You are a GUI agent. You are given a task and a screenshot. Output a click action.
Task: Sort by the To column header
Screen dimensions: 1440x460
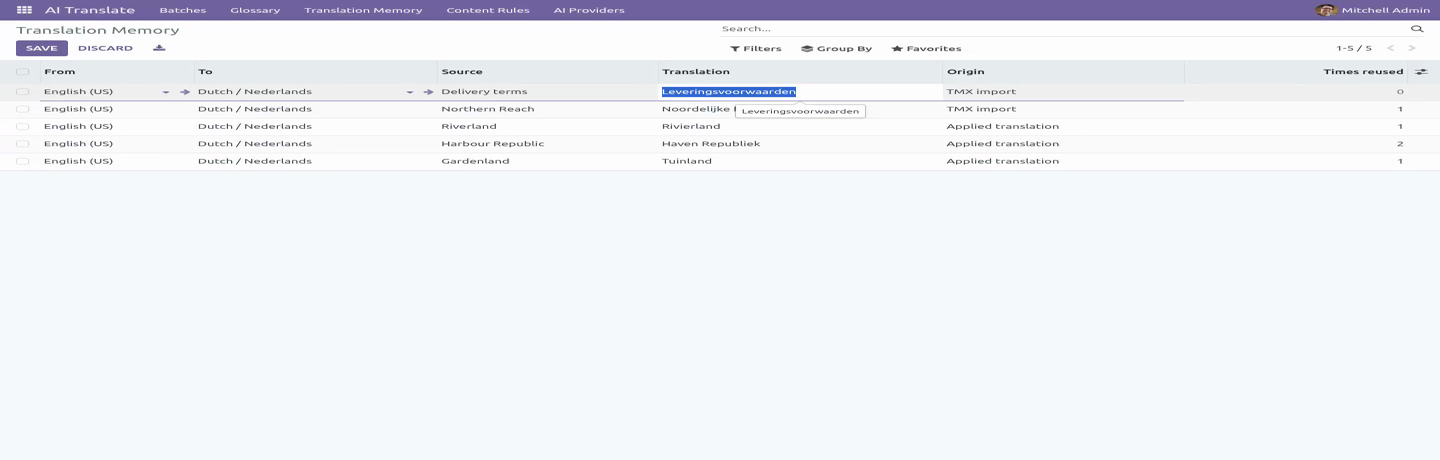tap(316, 72)
